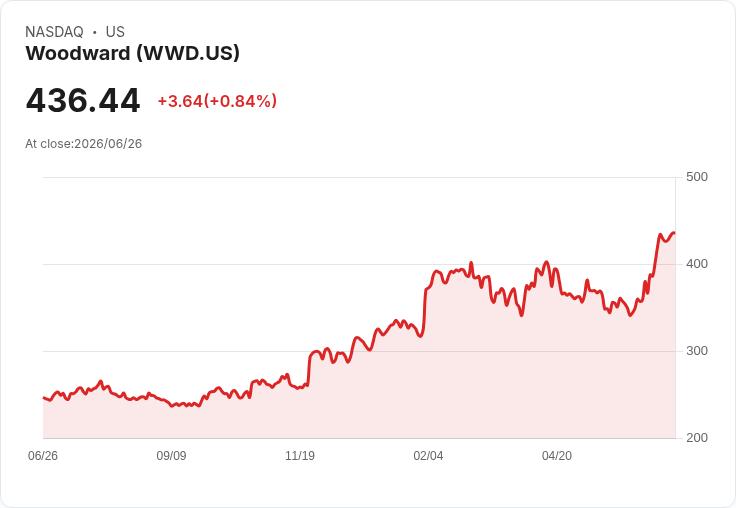Viewport: 736px width, 508px height.
Task: Click the 436.44 current price value
Action: 83,100
